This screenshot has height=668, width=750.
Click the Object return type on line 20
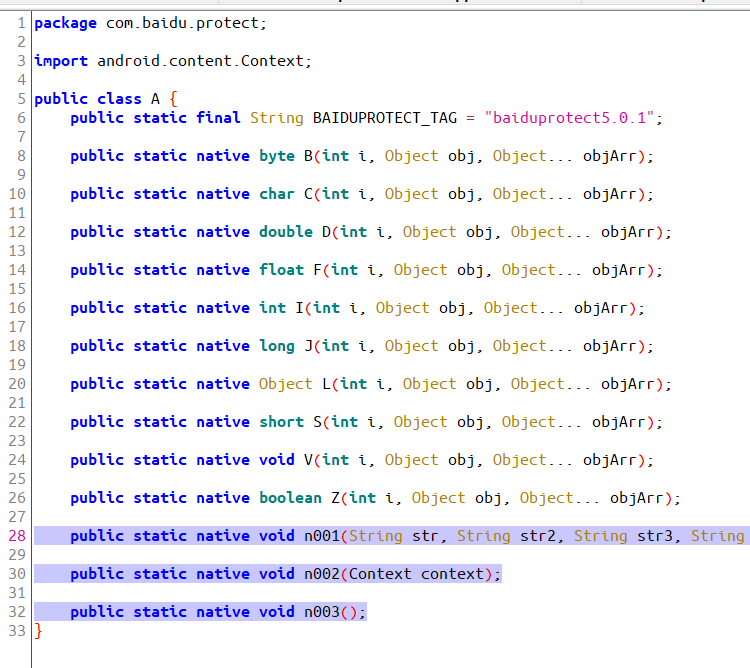click(x=286, y=384)
